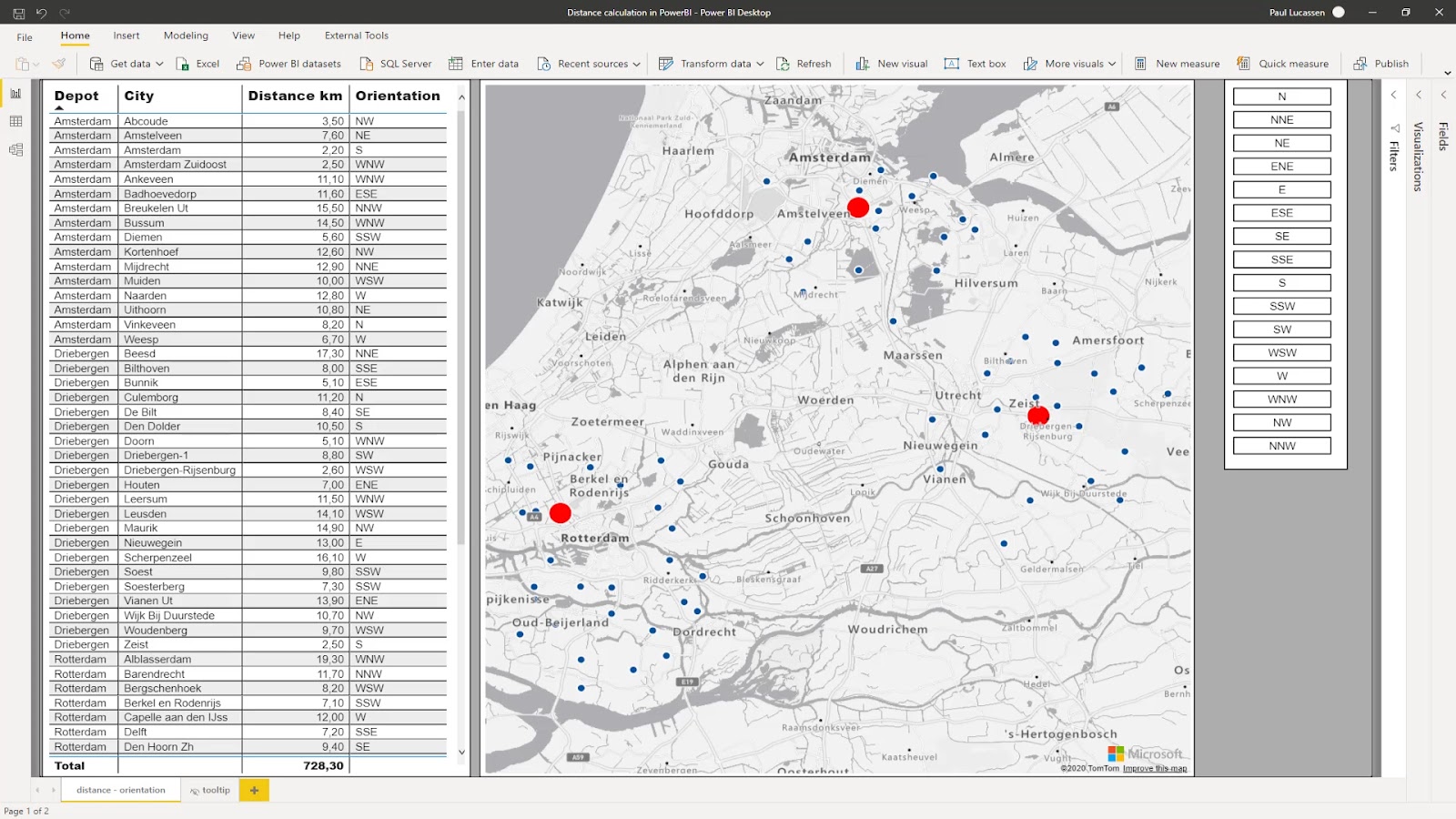The image size is (1456, 819).
Task: Click the Redo arrow icon
Action: 65,13
